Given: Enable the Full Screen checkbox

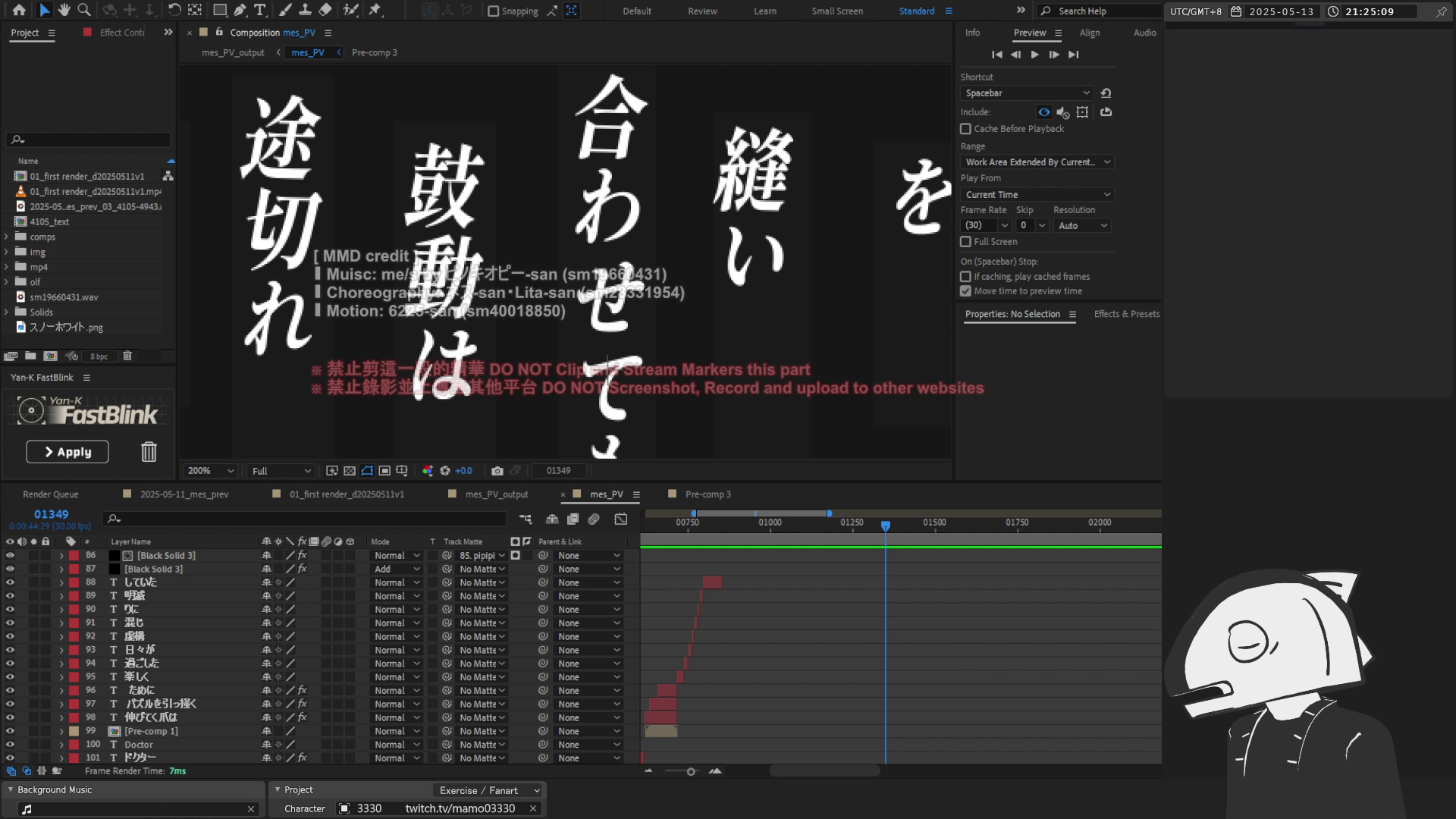Looking at the screenshot, I should [965, 242].
